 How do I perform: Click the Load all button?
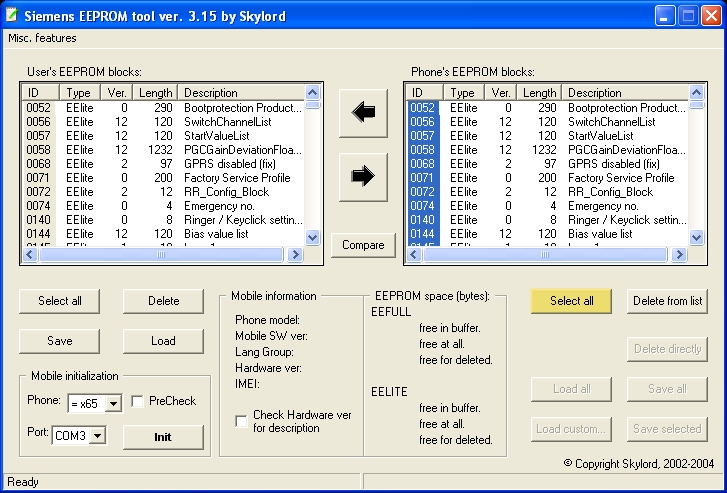[x=571, y=389]
